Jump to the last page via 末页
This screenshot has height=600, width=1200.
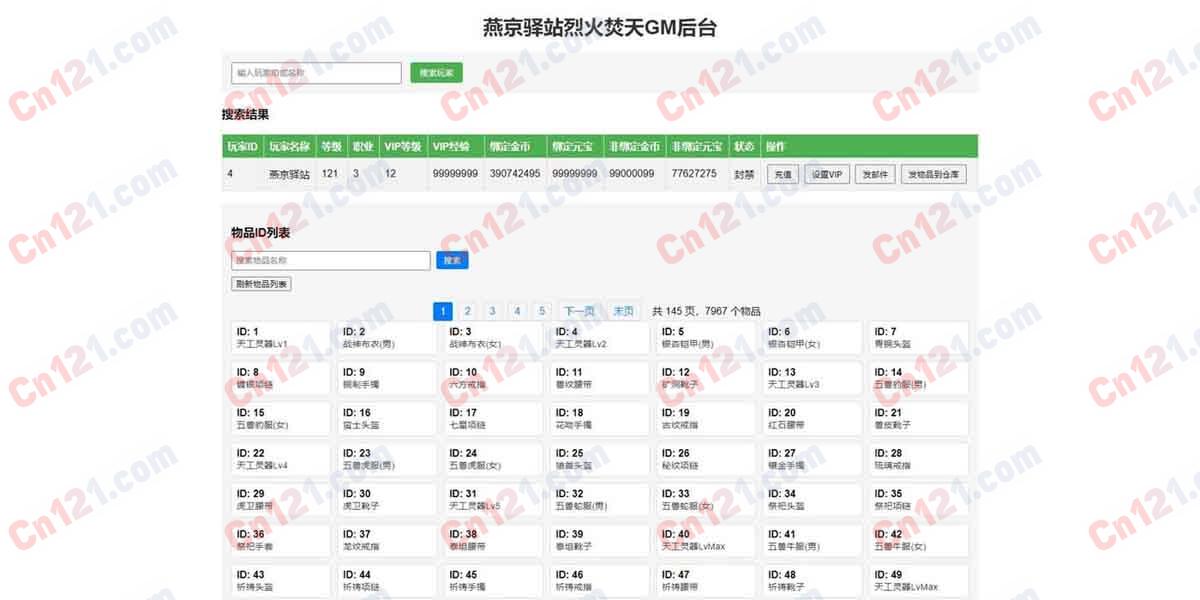623,311
